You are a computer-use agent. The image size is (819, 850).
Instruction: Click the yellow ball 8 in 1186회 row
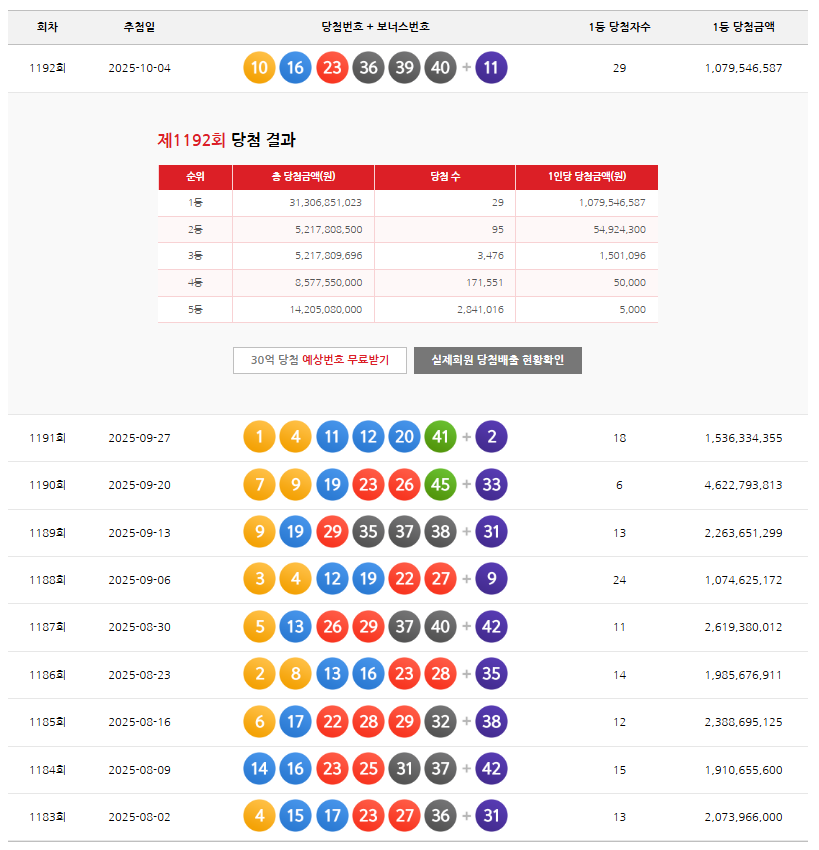tap(295, 674)
